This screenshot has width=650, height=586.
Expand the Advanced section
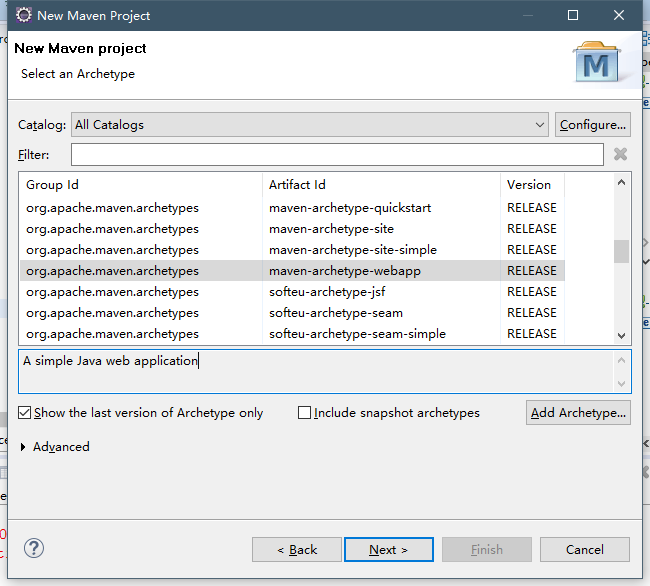tap(23, 447)
